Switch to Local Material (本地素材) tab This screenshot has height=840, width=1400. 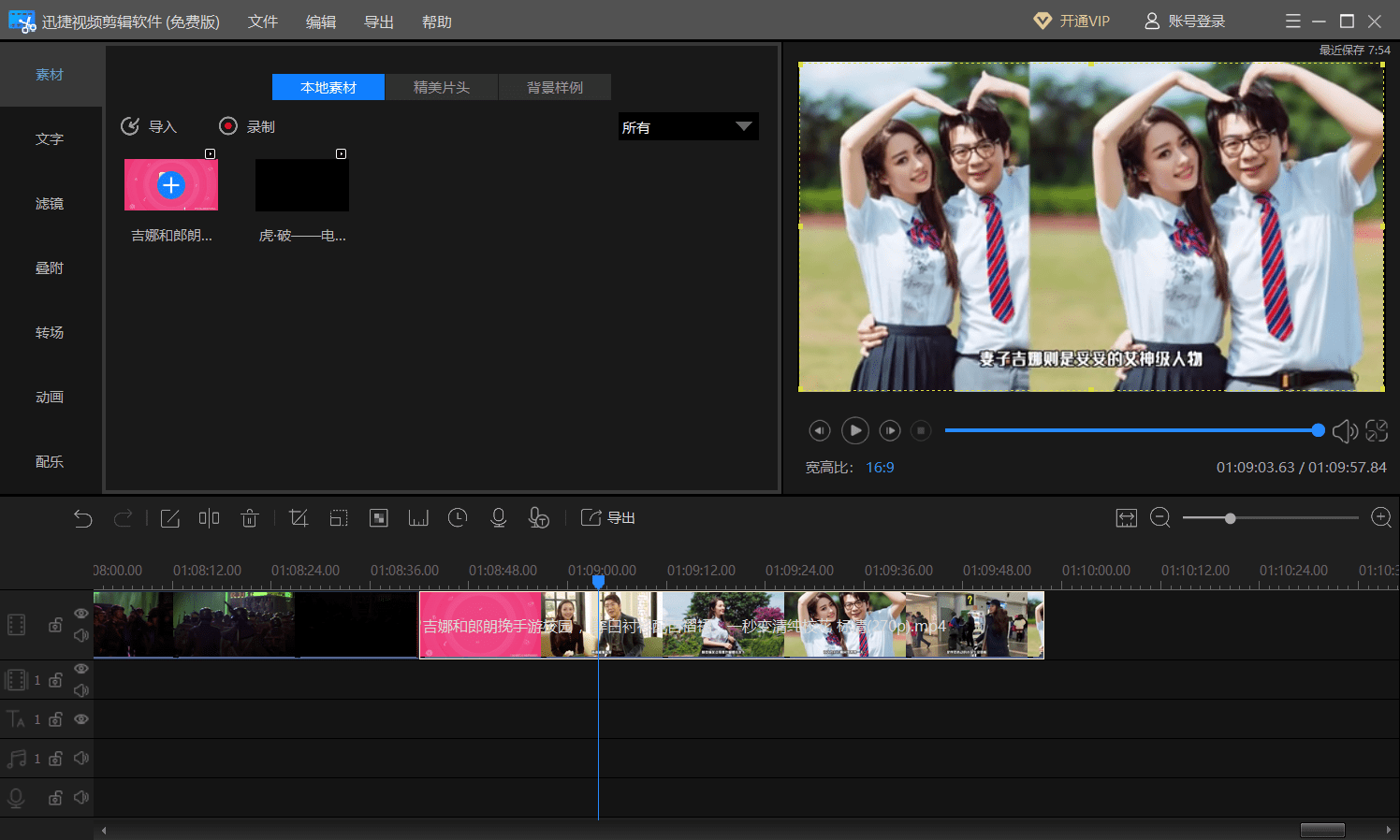(x=328, y=87)
